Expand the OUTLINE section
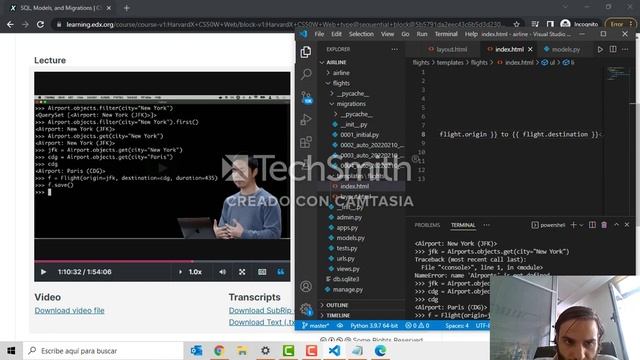 click(x=337, y=305)
